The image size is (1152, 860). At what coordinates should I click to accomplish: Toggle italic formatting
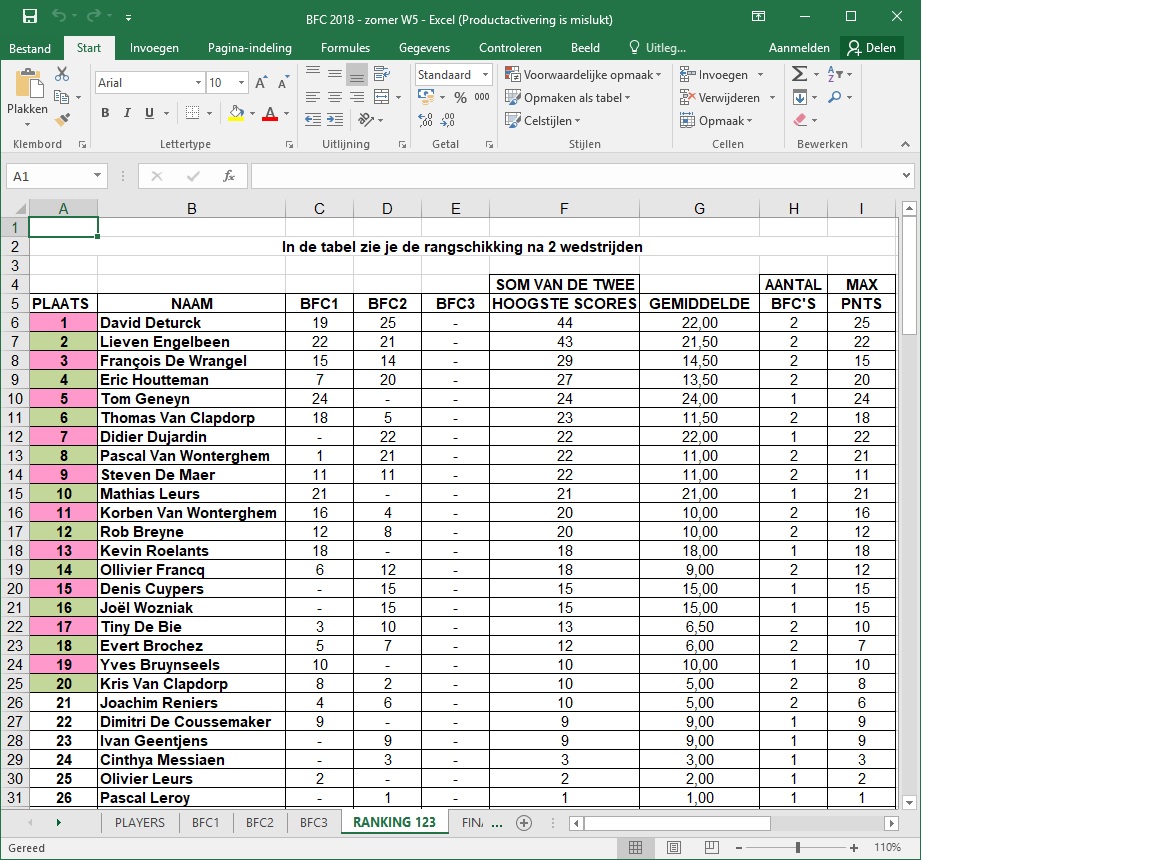tap(127, 113)
